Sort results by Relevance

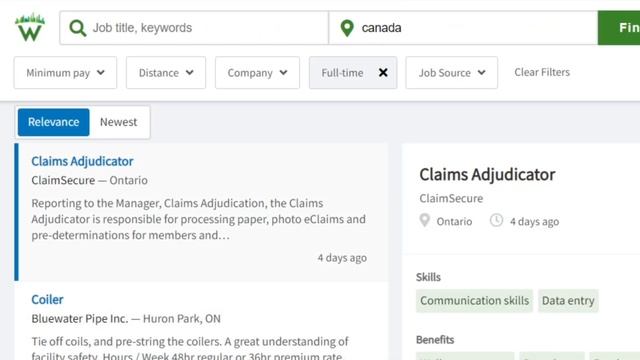click(53, 122)
